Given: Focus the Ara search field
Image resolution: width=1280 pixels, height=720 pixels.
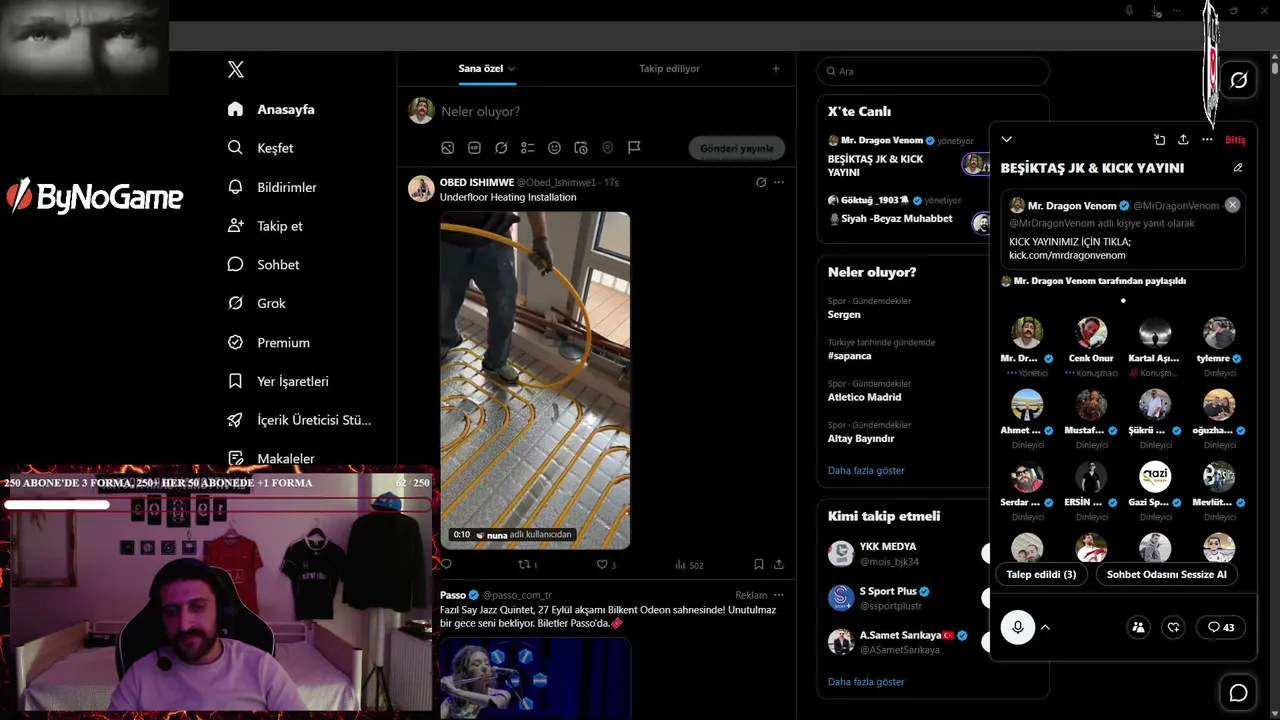Looking at the screenshot, I should point(933,71).
